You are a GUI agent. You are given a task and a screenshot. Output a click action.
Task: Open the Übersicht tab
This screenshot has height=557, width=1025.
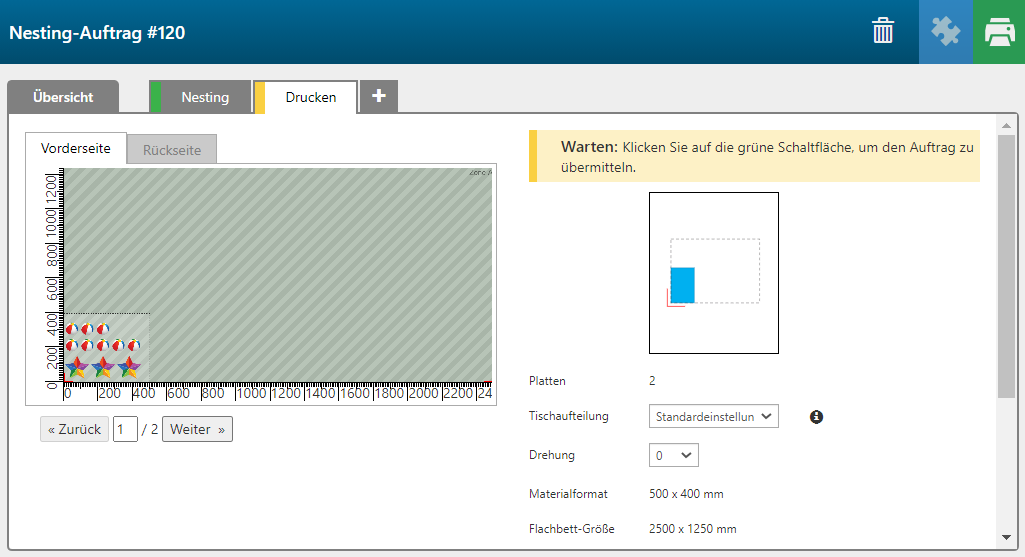[x=63, y=97]
